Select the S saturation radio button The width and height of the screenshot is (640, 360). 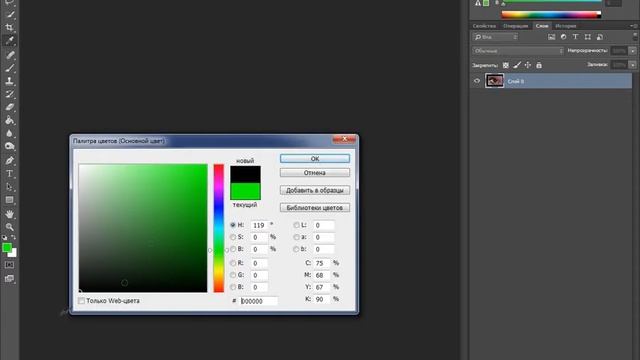click(x=233, y=237)
